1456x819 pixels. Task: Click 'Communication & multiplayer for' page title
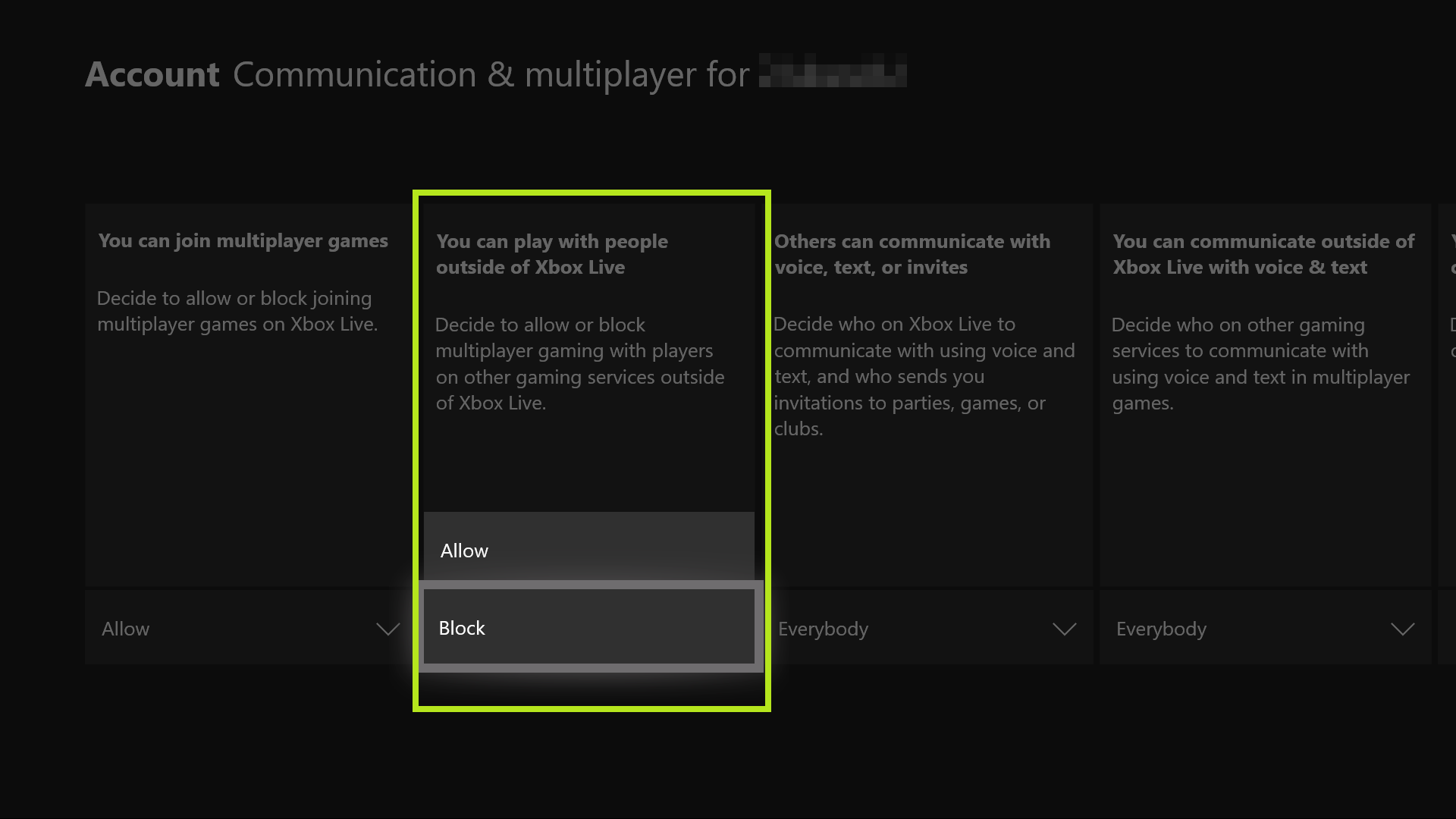491,74
